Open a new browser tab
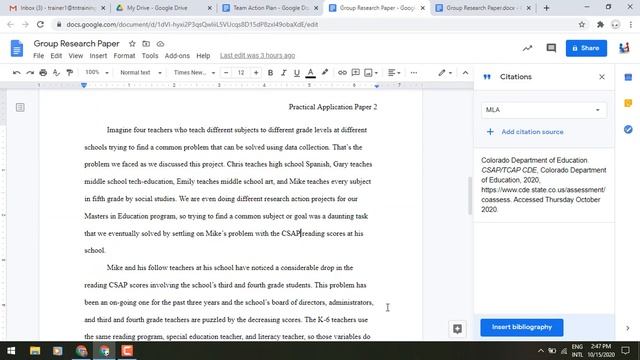The height and width of the screenshot is (360, 640). pos(546,8)
